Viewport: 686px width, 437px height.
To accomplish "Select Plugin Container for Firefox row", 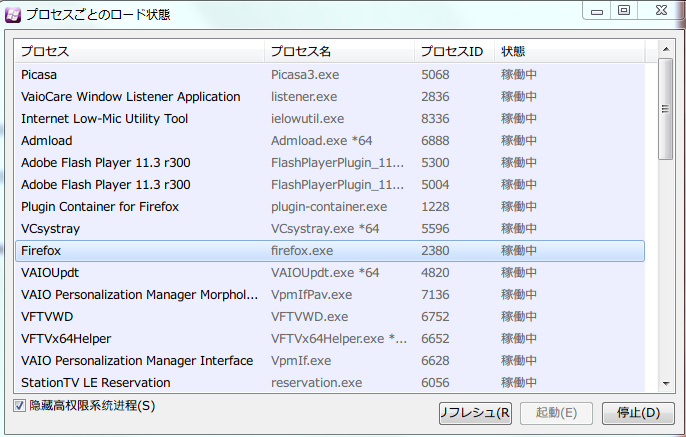I will pyautogui.click(x=330, y=206).
